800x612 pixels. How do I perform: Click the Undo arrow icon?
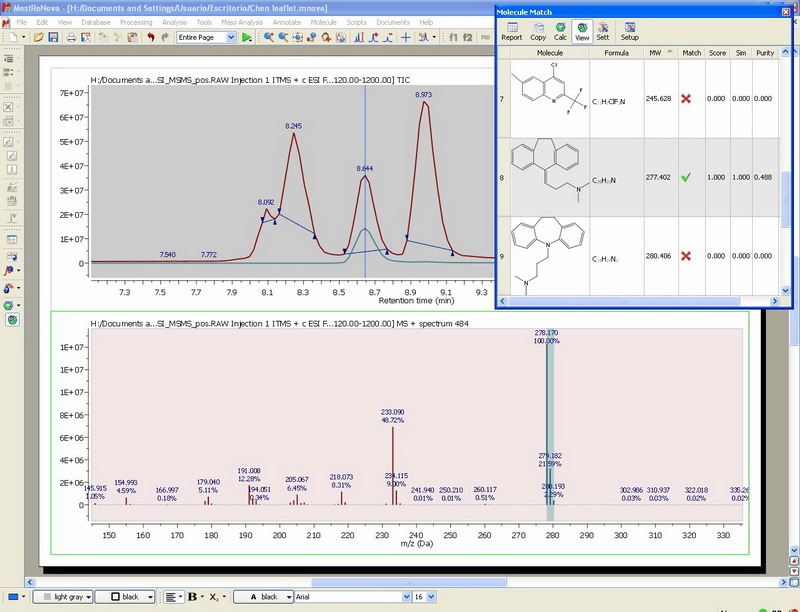(x=151, y=37)
